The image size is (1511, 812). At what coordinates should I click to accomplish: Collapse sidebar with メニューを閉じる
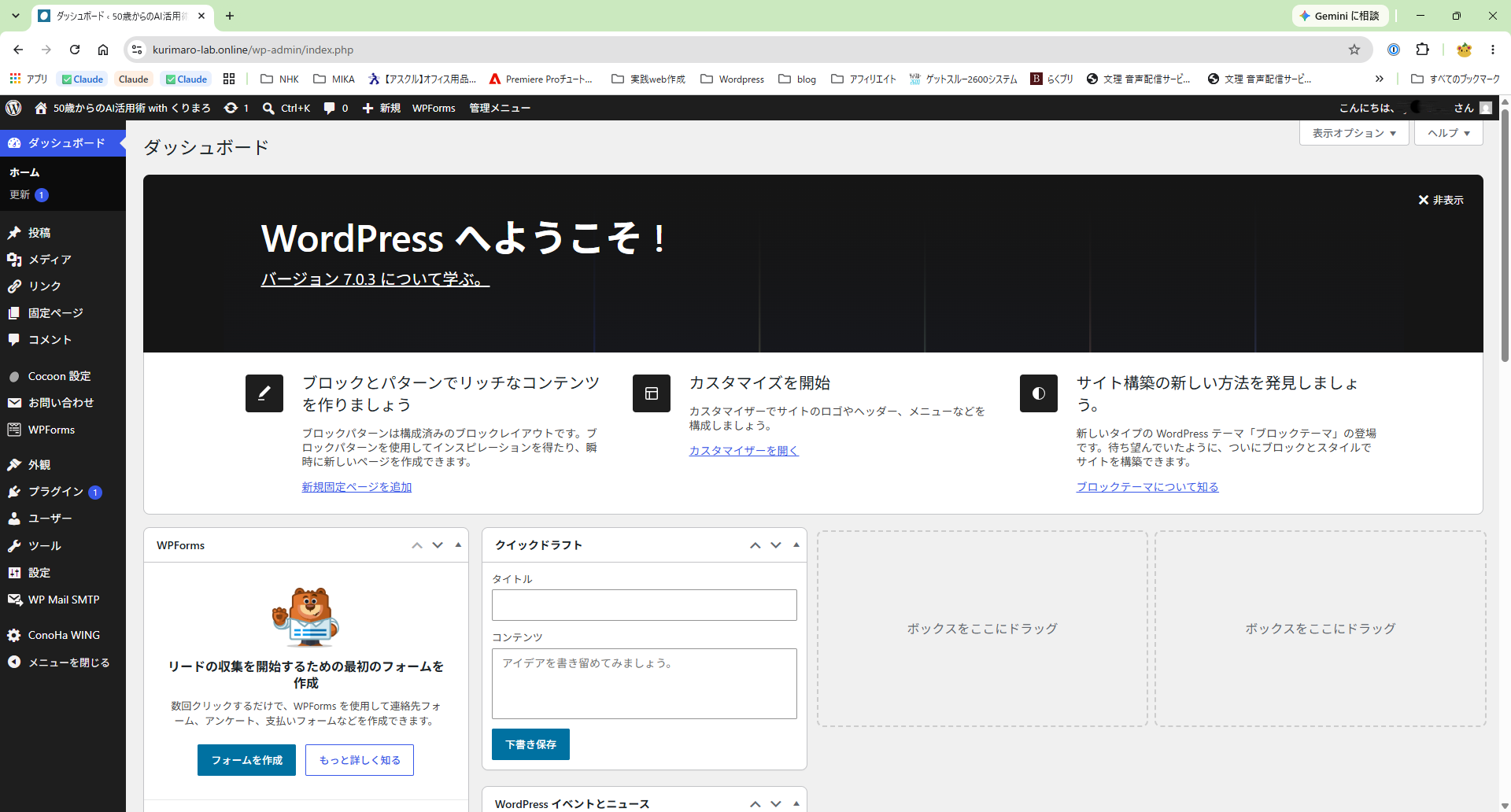pyautogui.click(x=63, y=663)
